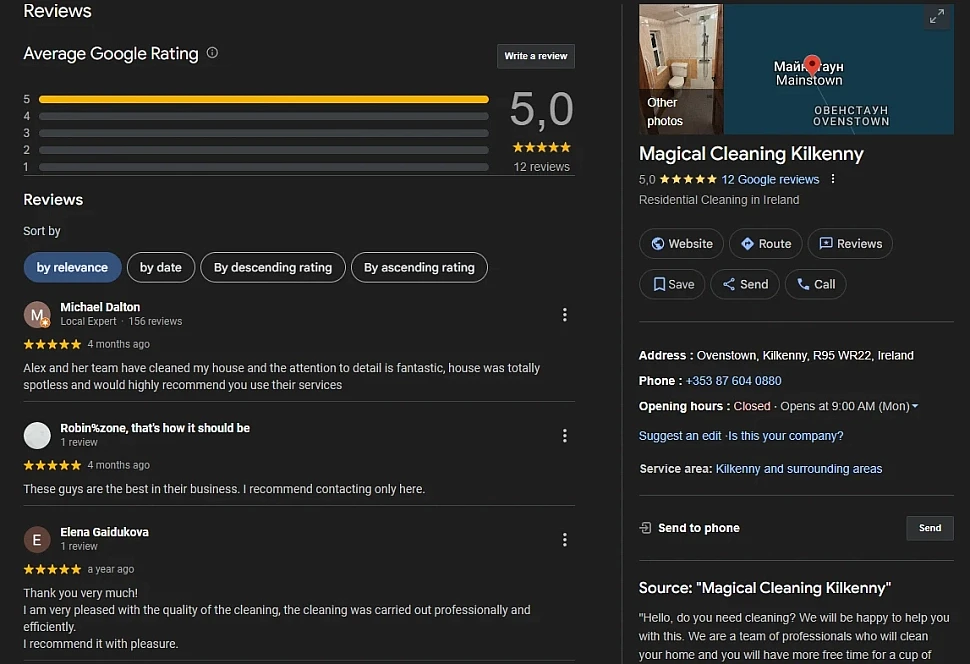
Task: Sort reviews by date
Action: (x=161, y=267)
